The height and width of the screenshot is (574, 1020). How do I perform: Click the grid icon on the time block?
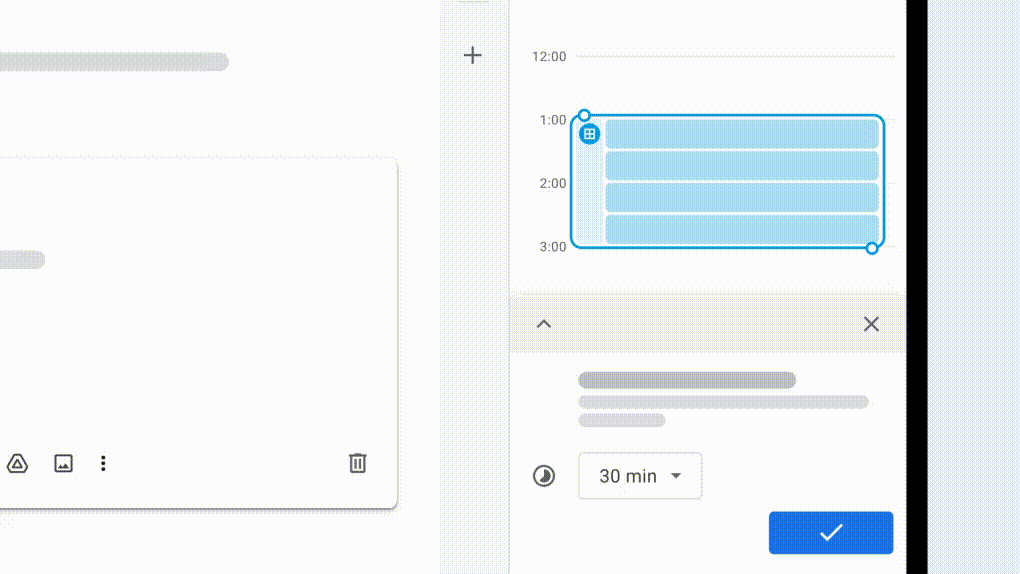(590, 134)
